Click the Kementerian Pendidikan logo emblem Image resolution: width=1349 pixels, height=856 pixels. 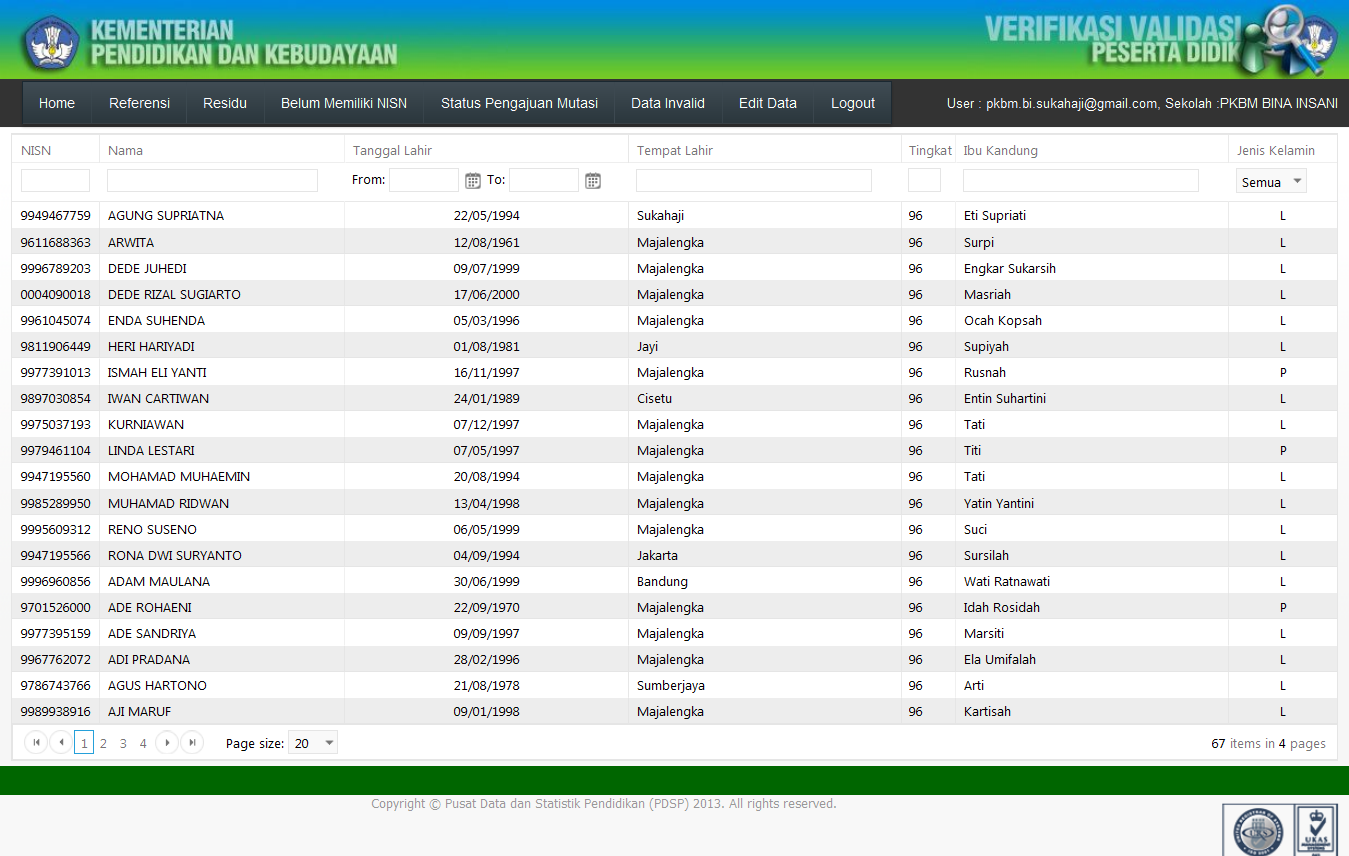tap(51, 42)
